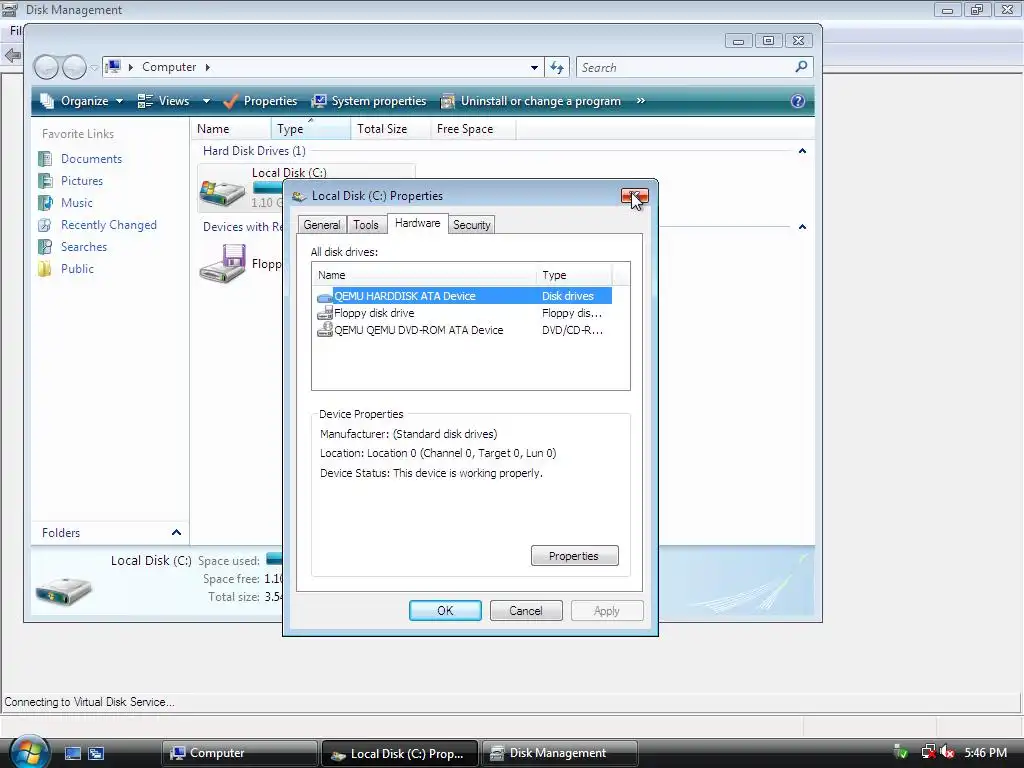Select QEMU QEMU DVD-ROM ATA Device row
Screen dimensions: 1024x768
pos(464,330)
